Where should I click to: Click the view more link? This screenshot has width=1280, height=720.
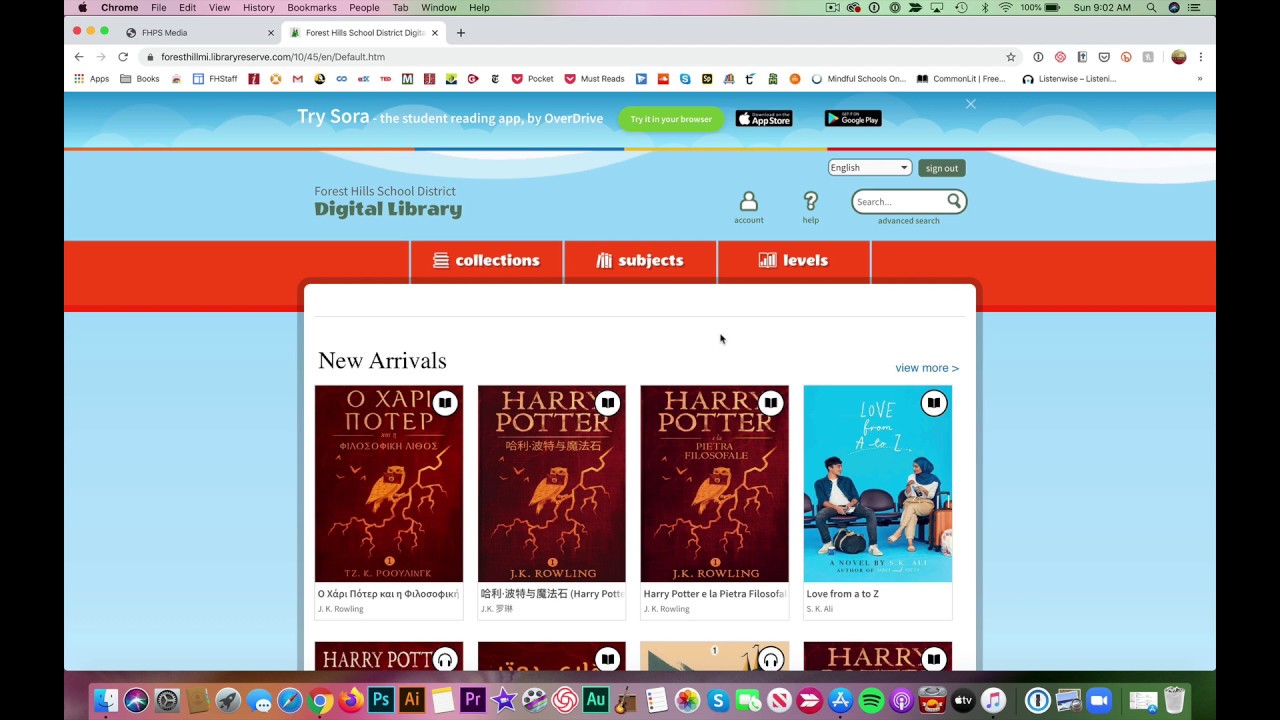[927, 368]
